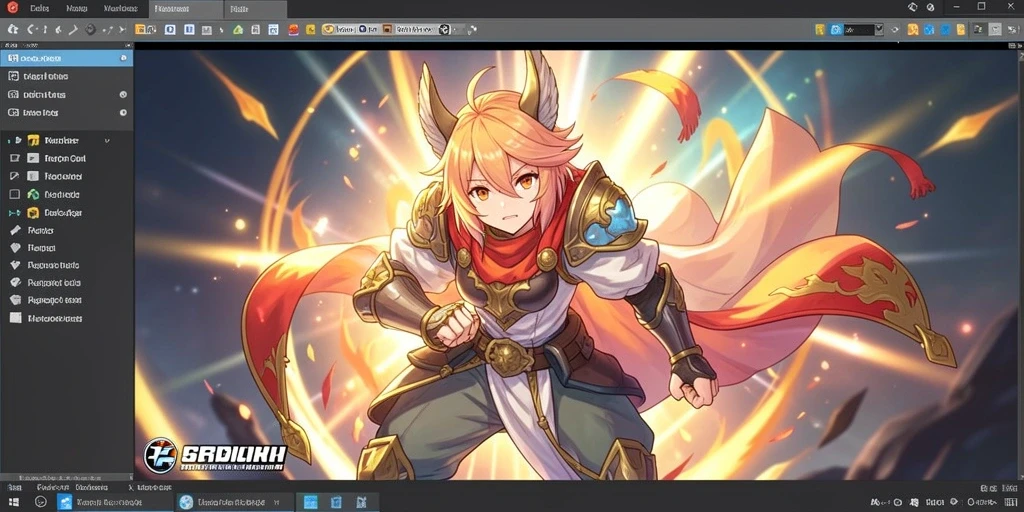
Task: Open the third menu in the title bar
Action: pos(121,8)
